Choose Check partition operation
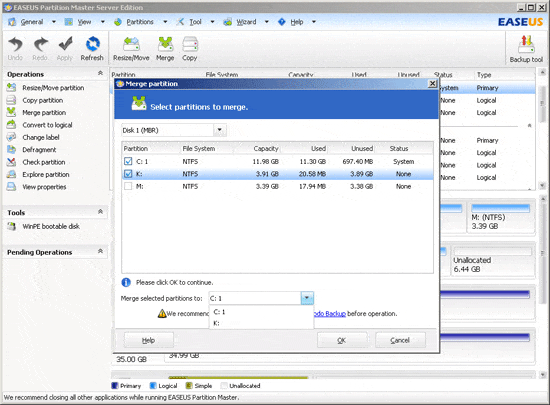The width and height of the screenshot is (550, 405). click(43, 162)
